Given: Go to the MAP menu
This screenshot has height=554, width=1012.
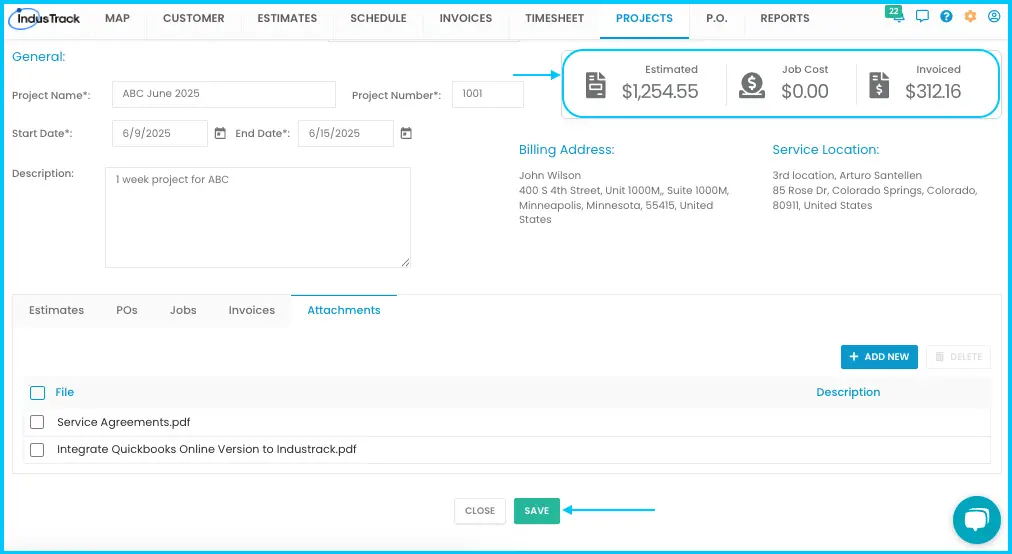Looking at the screenshot, I should [x=117, y=18].
